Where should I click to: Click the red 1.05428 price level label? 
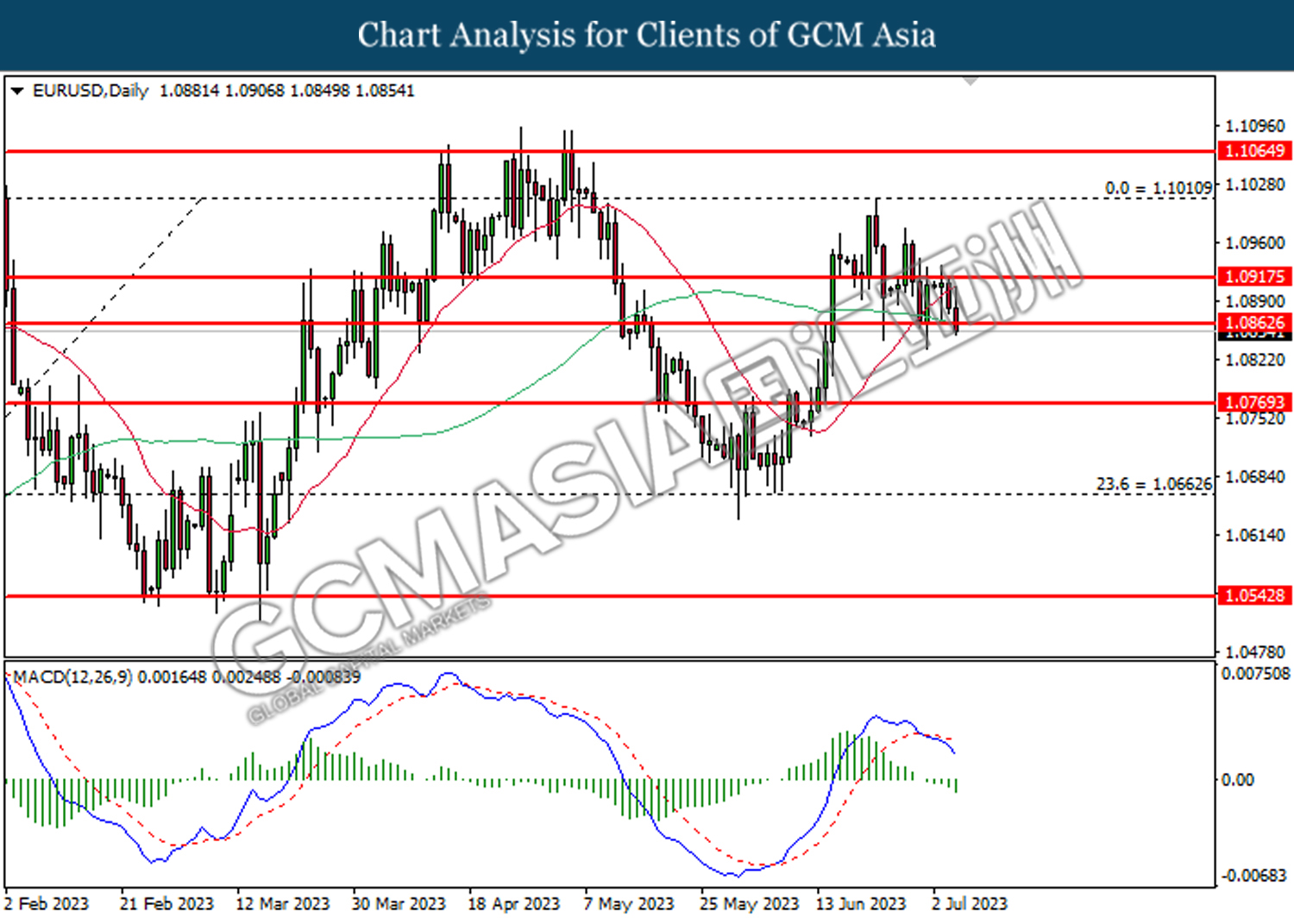pyautogui.click(x=1254, y=595)
